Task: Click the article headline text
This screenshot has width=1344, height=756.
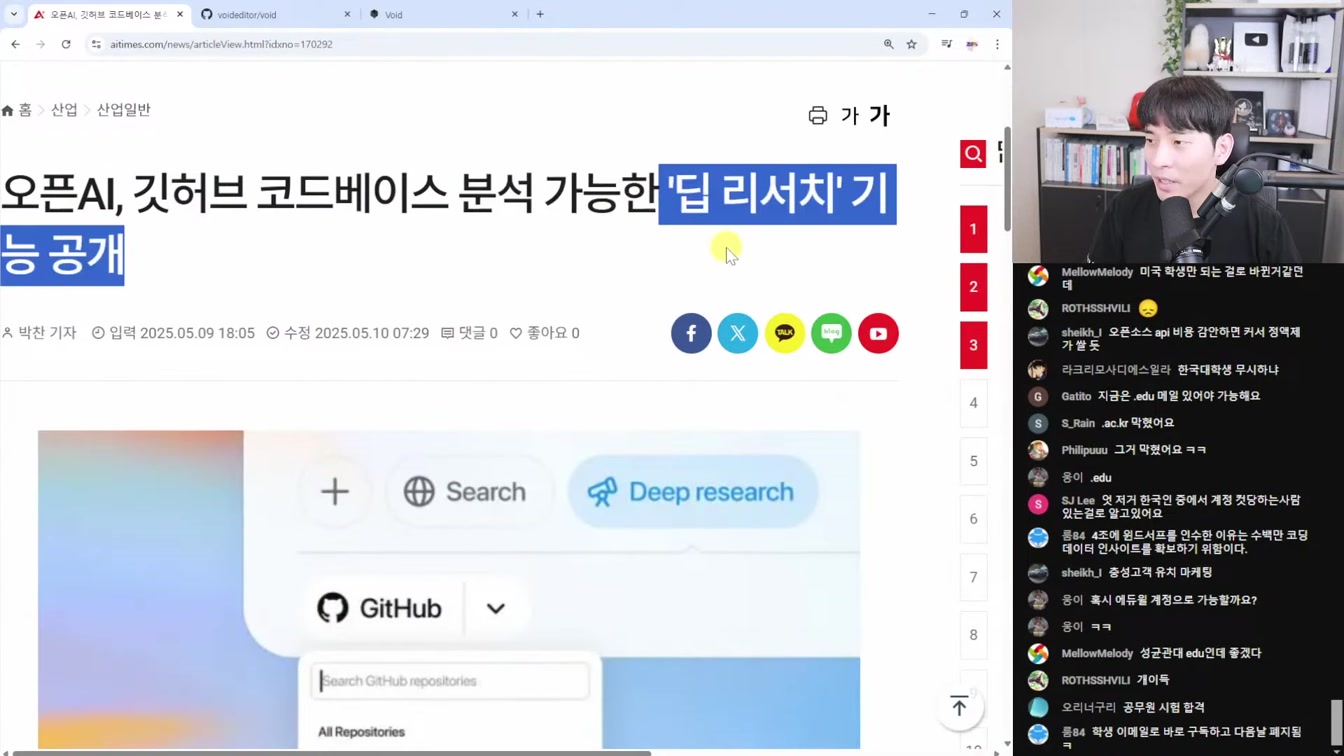Action: pyautogui.click(x=448, y=222)
